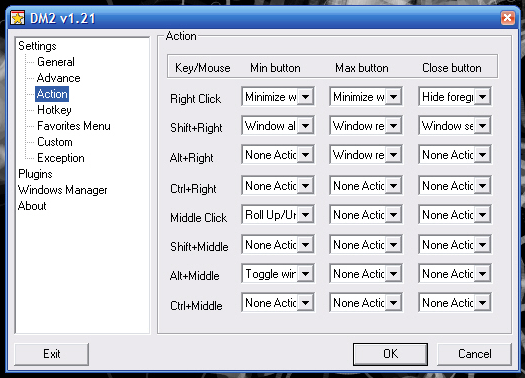Open Alt+Right Max button dropdown
The height and width of the screenshot is (378, 525).
click(x=393, y=155)
